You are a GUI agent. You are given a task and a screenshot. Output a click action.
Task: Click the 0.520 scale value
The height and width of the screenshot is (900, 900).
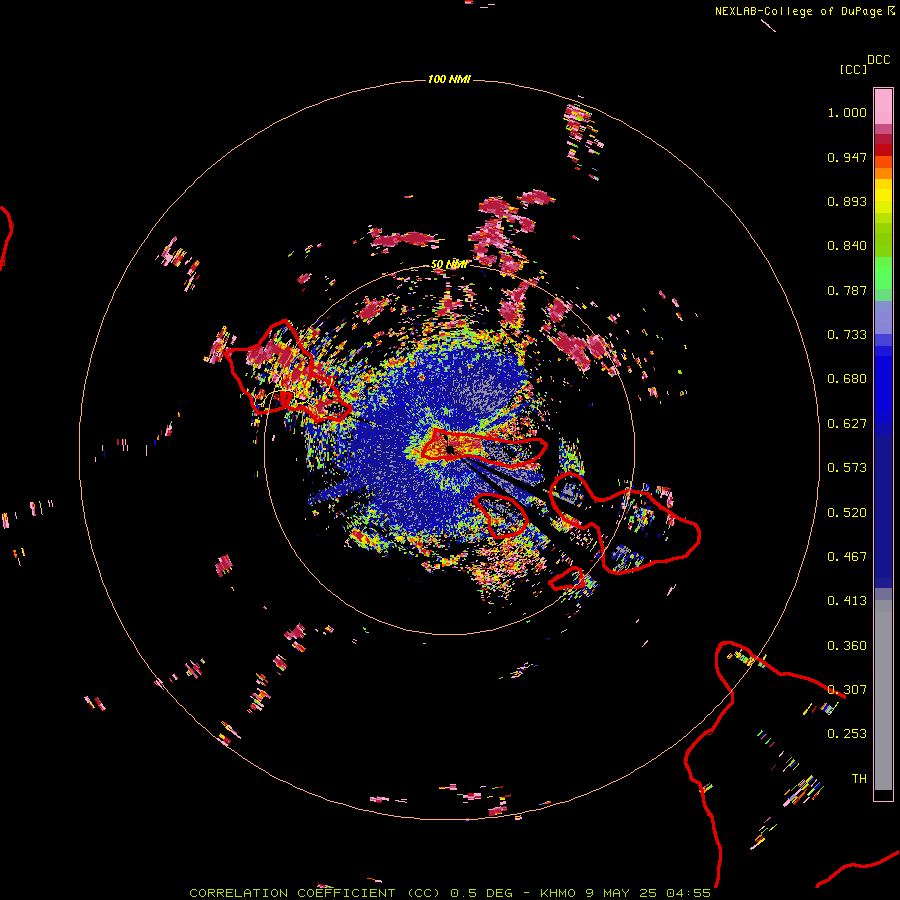[x=847, y=513]
